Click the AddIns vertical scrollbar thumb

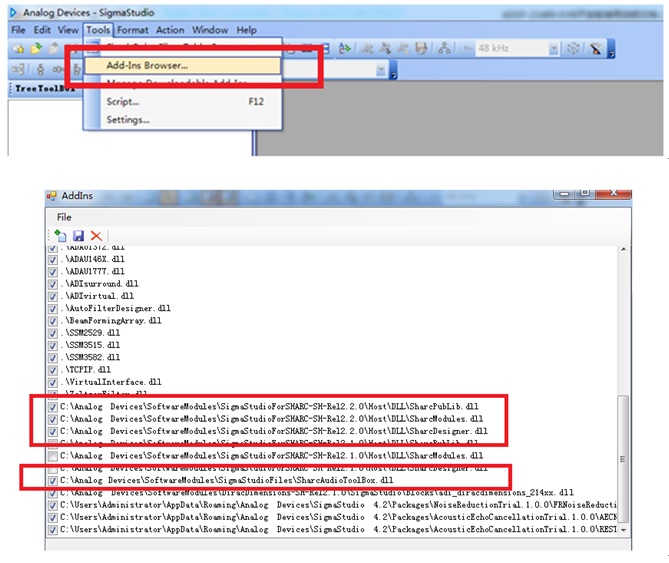click(623, 459)
